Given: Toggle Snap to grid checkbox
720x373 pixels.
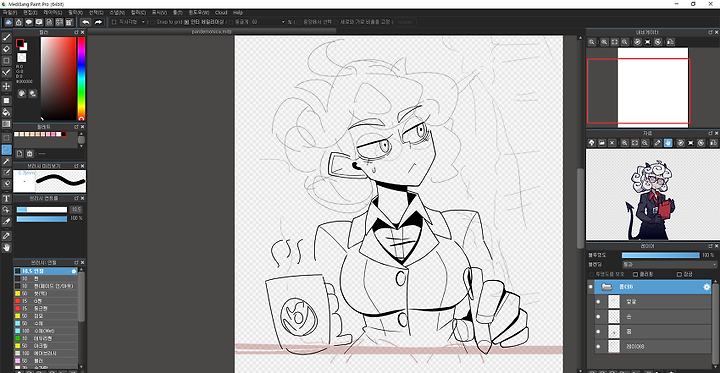Looking at the screenshot, I should 153,22.
